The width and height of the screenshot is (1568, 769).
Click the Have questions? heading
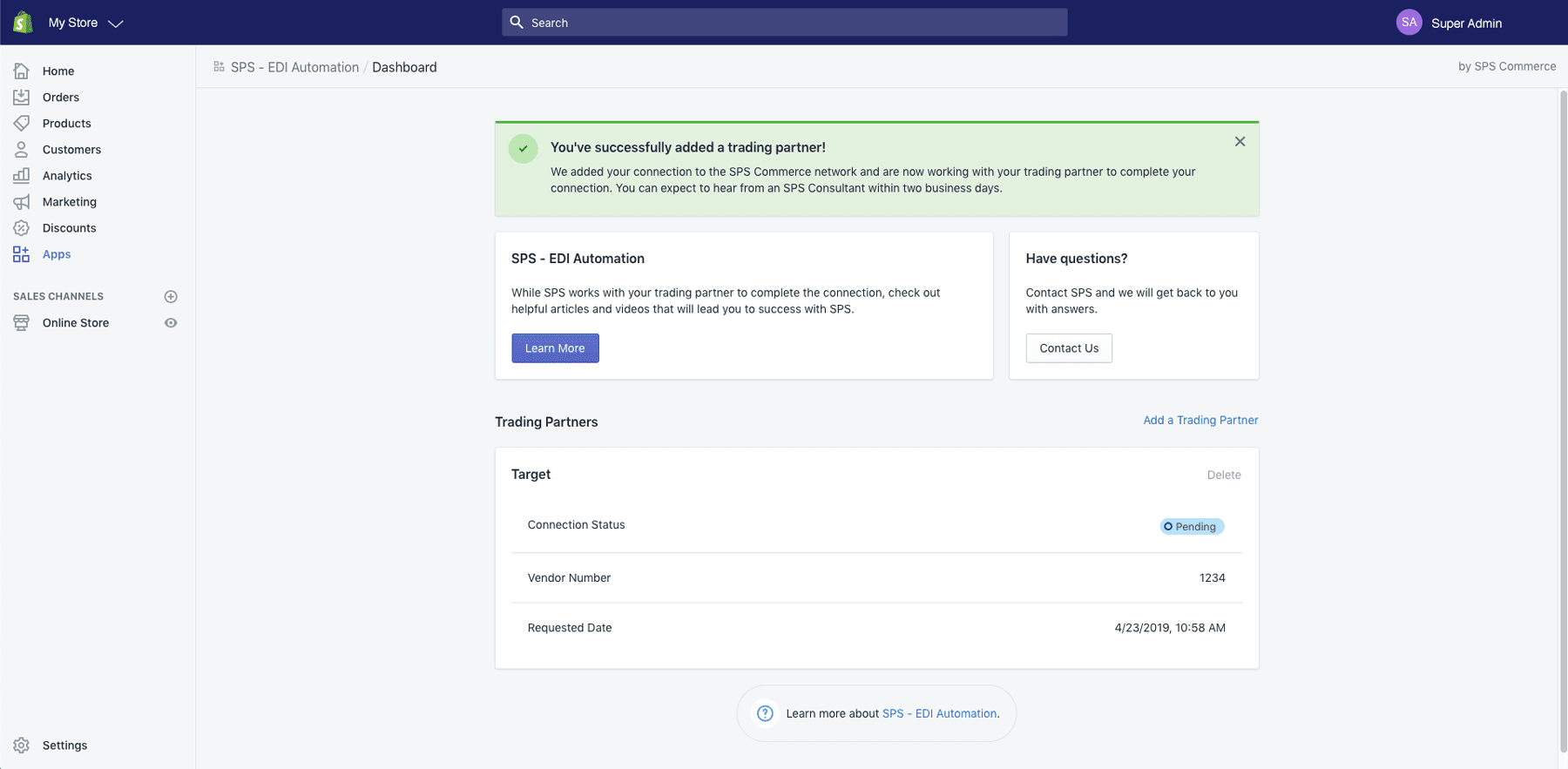pos(1077,259)
